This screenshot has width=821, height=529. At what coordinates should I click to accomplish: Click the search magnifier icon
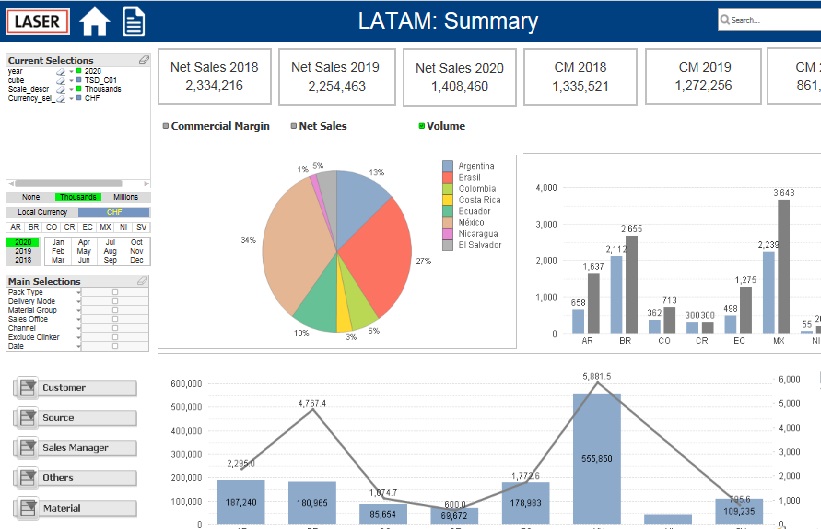coord(725,20)
